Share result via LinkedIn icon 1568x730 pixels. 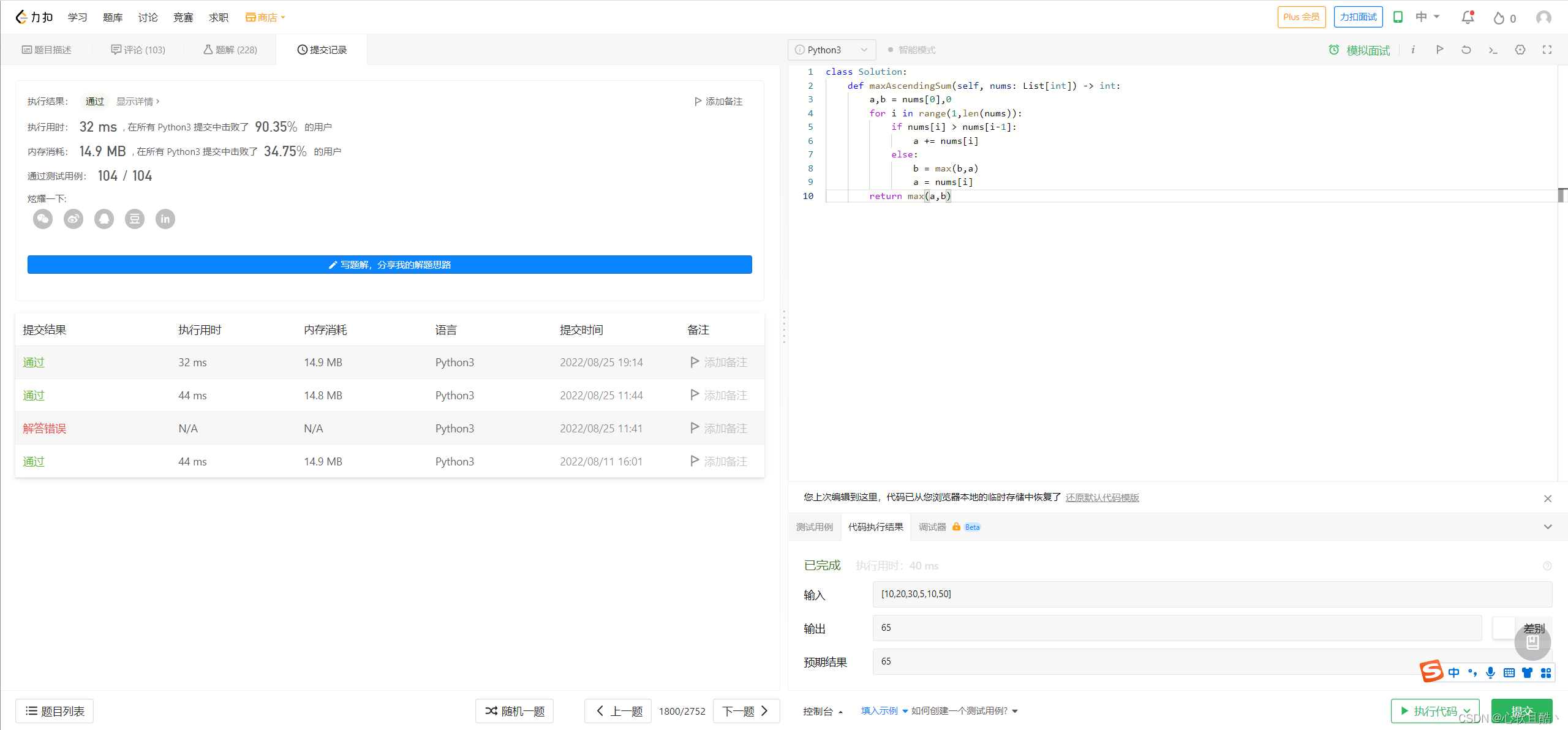165,219
